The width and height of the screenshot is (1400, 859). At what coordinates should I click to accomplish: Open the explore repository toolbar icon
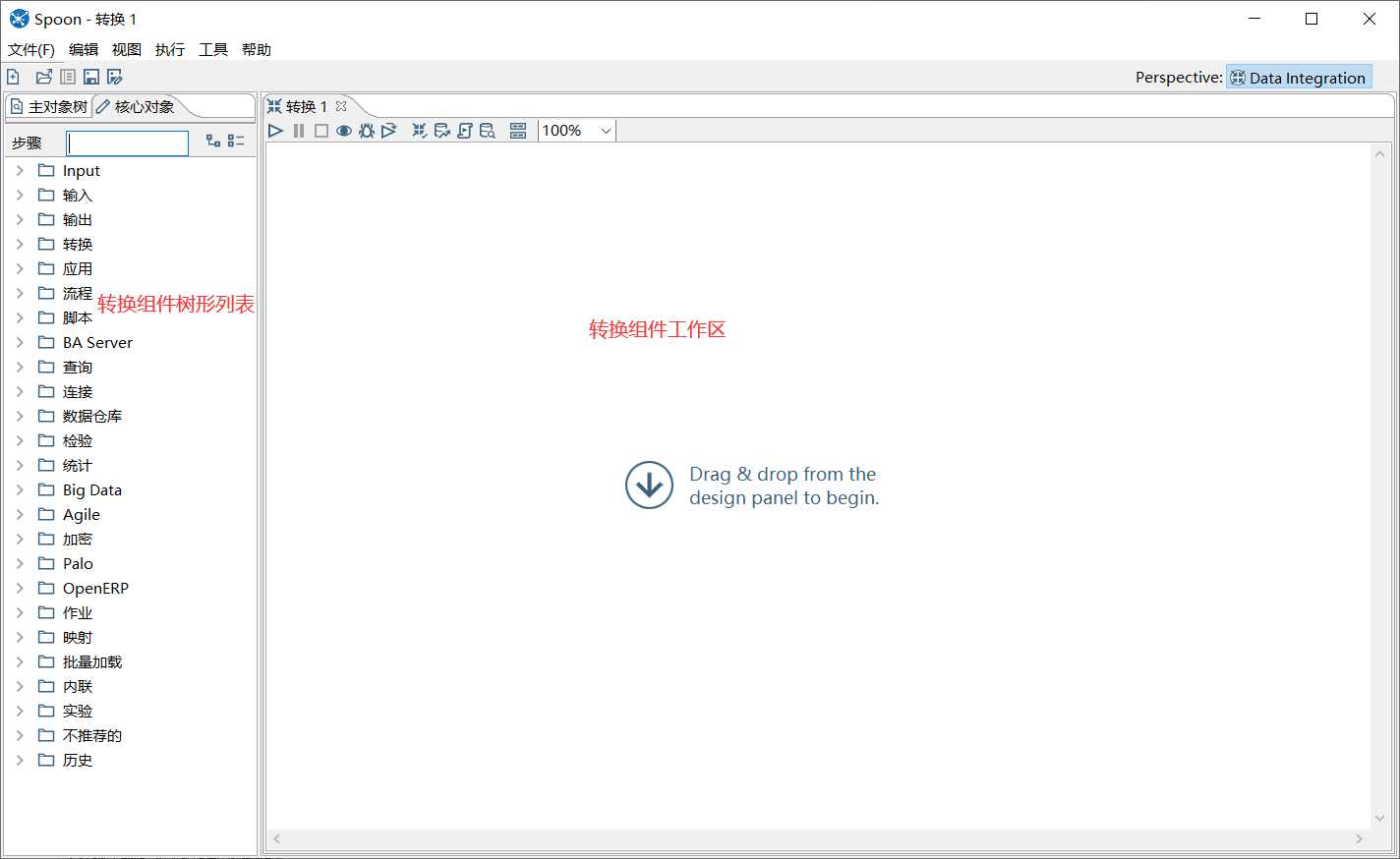[x=68, y=77]
